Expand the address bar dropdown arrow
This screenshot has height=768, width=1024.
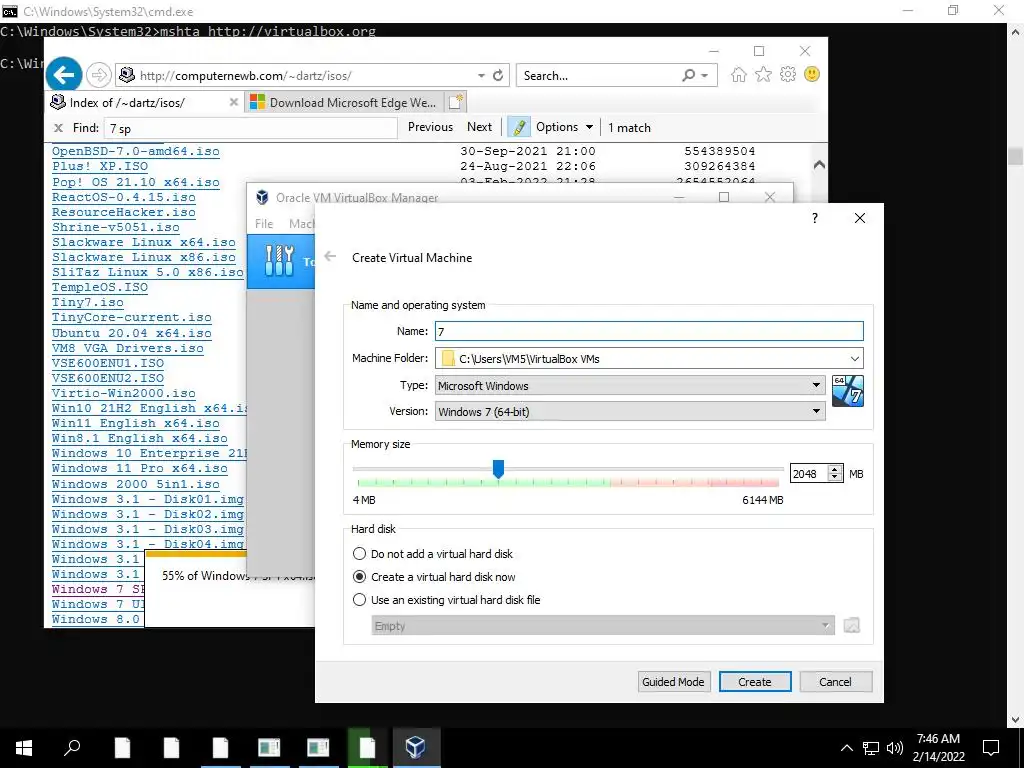pyautogui.click(x=481, y=76)
